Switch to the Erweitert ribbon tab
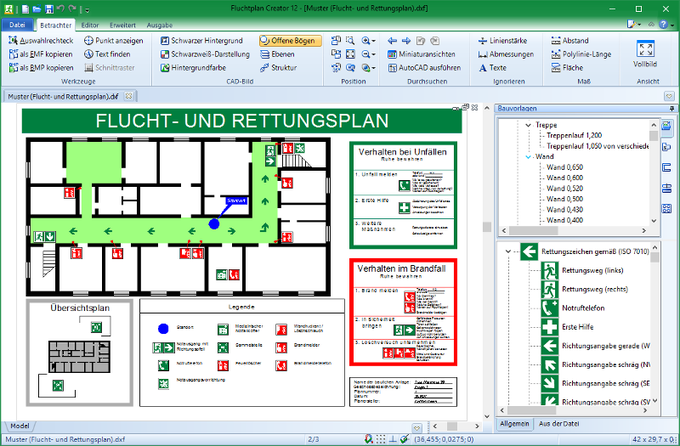Viewport: 680px width, 446px height. click(x=123, y=25)
